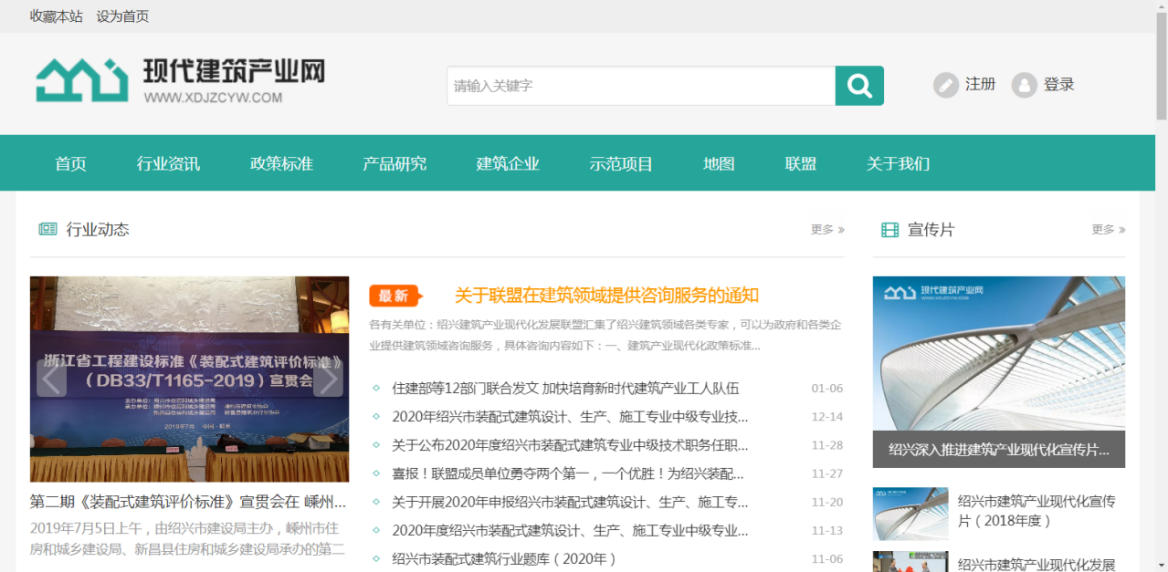Screen dimensions: 1168x572
Task: Click 更多 in the 行业动态 section
Action: pos(828,229)
